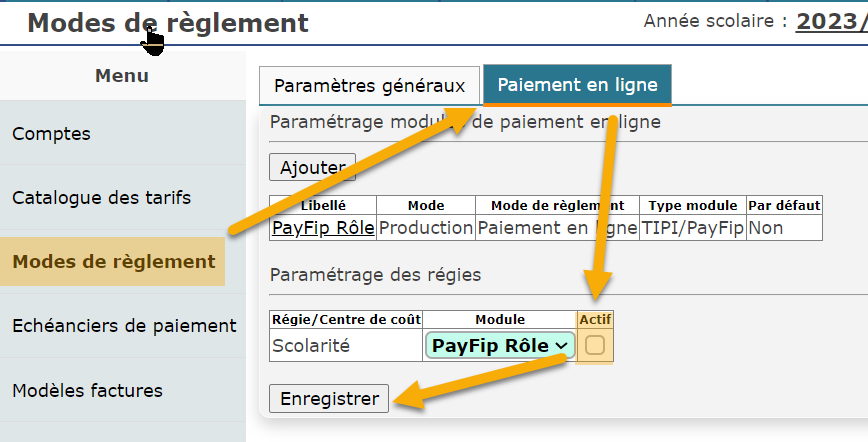Click the Actif column header

595,320
